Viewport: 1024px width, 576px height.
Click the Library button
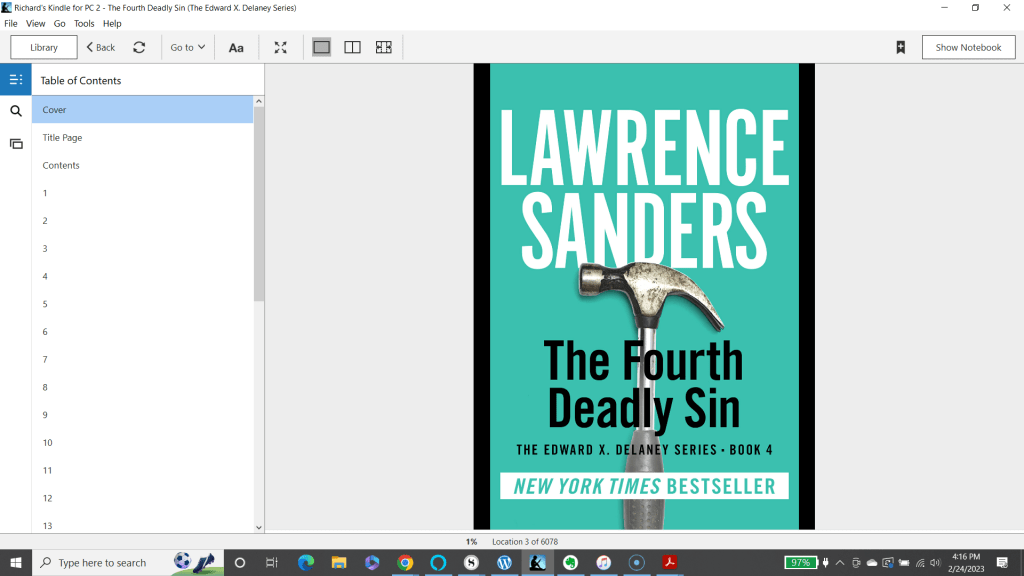click(x=44, y=47)
